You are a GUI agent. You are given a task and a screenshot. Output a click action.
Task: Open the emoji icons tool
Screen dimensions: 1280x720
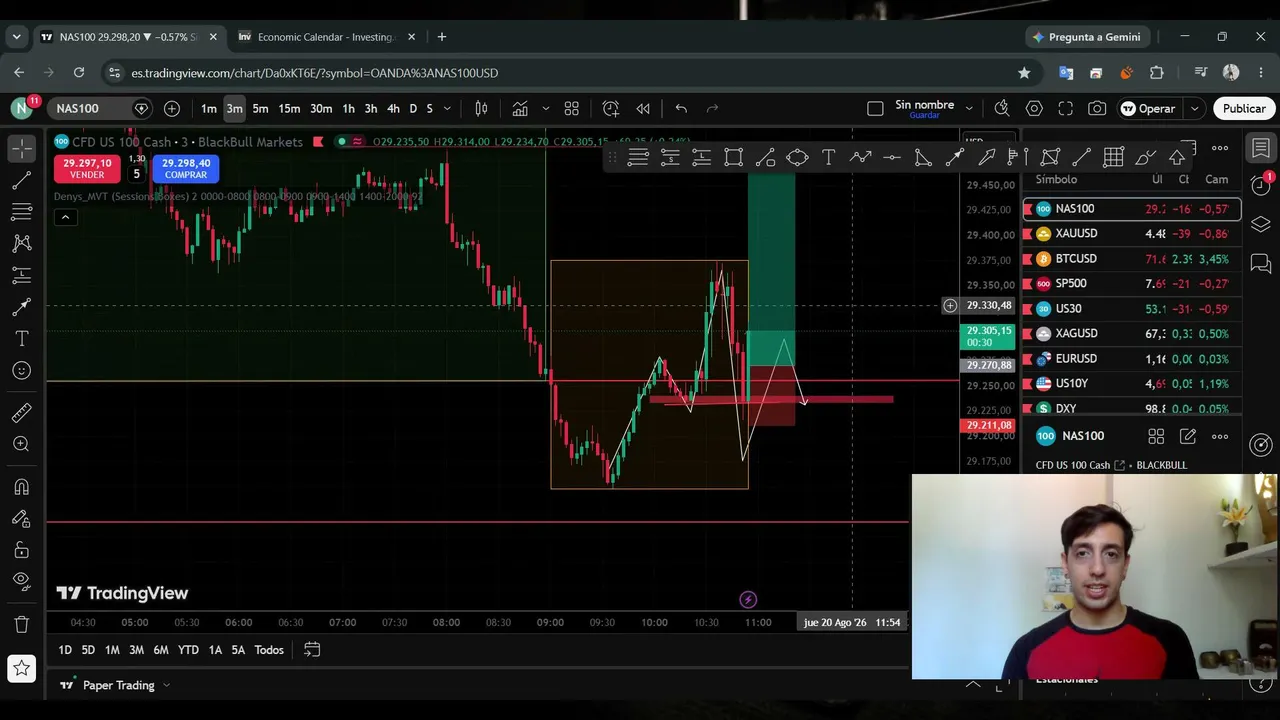[x=21, y=371]
